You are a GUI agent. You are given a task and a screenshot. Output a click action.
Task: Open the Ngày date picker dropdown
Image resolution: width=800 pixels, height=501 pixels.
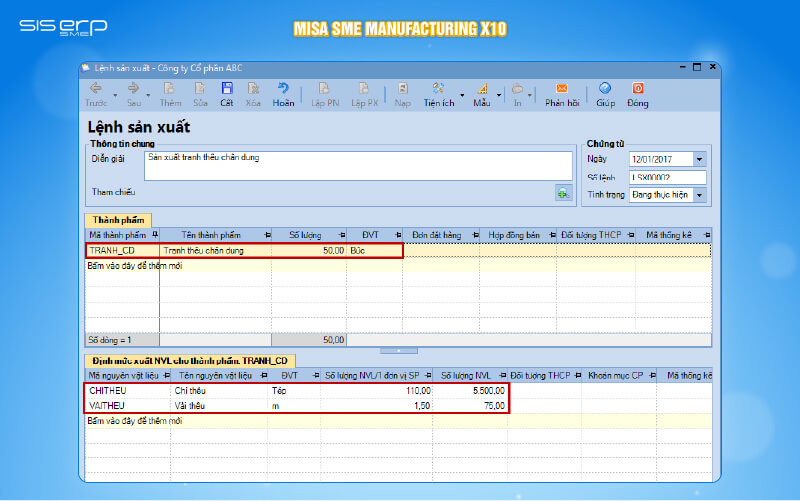pyautogui.click(x=699, y=160)
